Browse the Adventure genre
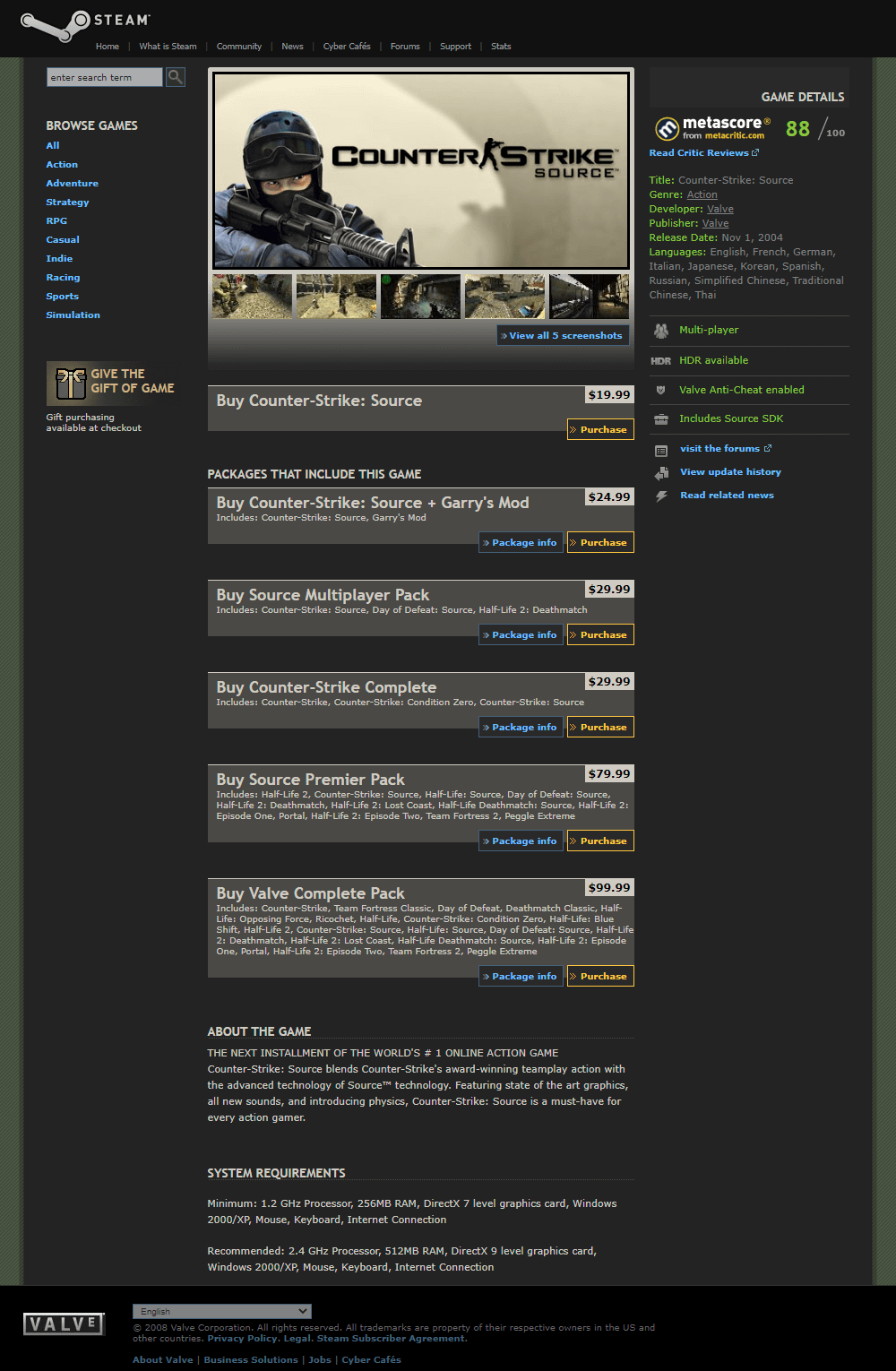Screen dimensions: 896x1371 click(x=73, y=183)
